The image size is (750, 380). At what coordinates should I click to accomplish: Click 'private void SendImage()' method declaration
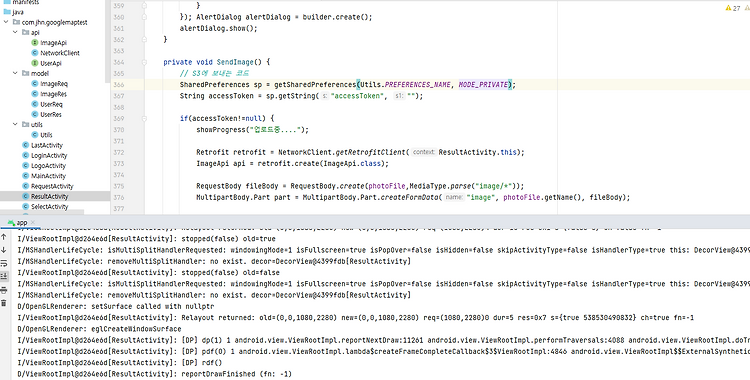pos(217,62)
